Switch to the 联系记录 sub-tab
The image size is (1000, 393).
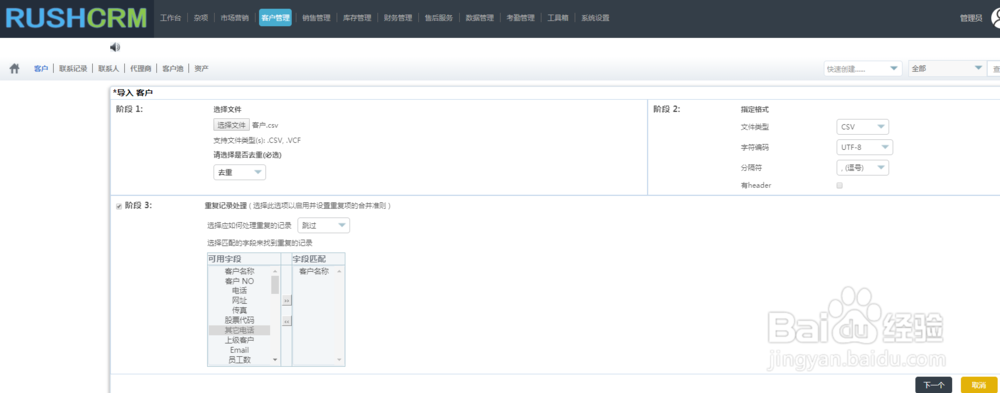point(73,69)
